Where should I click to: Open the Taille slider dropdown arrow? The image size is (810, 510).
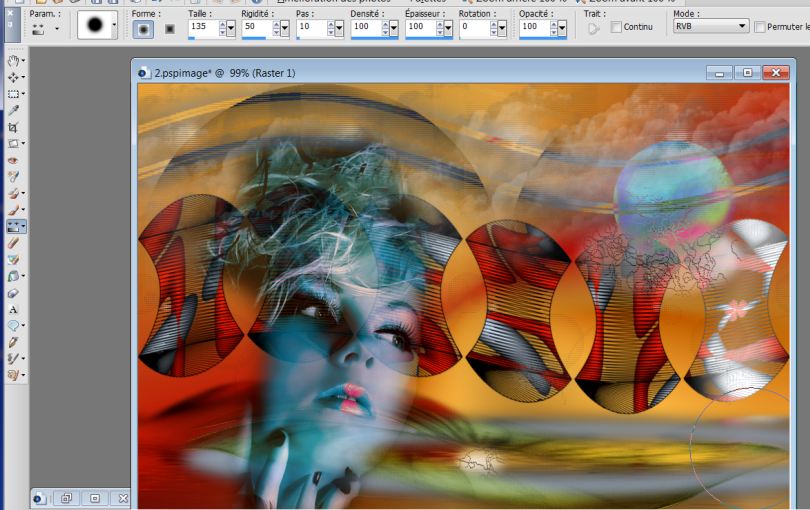[x=231, y=28]
